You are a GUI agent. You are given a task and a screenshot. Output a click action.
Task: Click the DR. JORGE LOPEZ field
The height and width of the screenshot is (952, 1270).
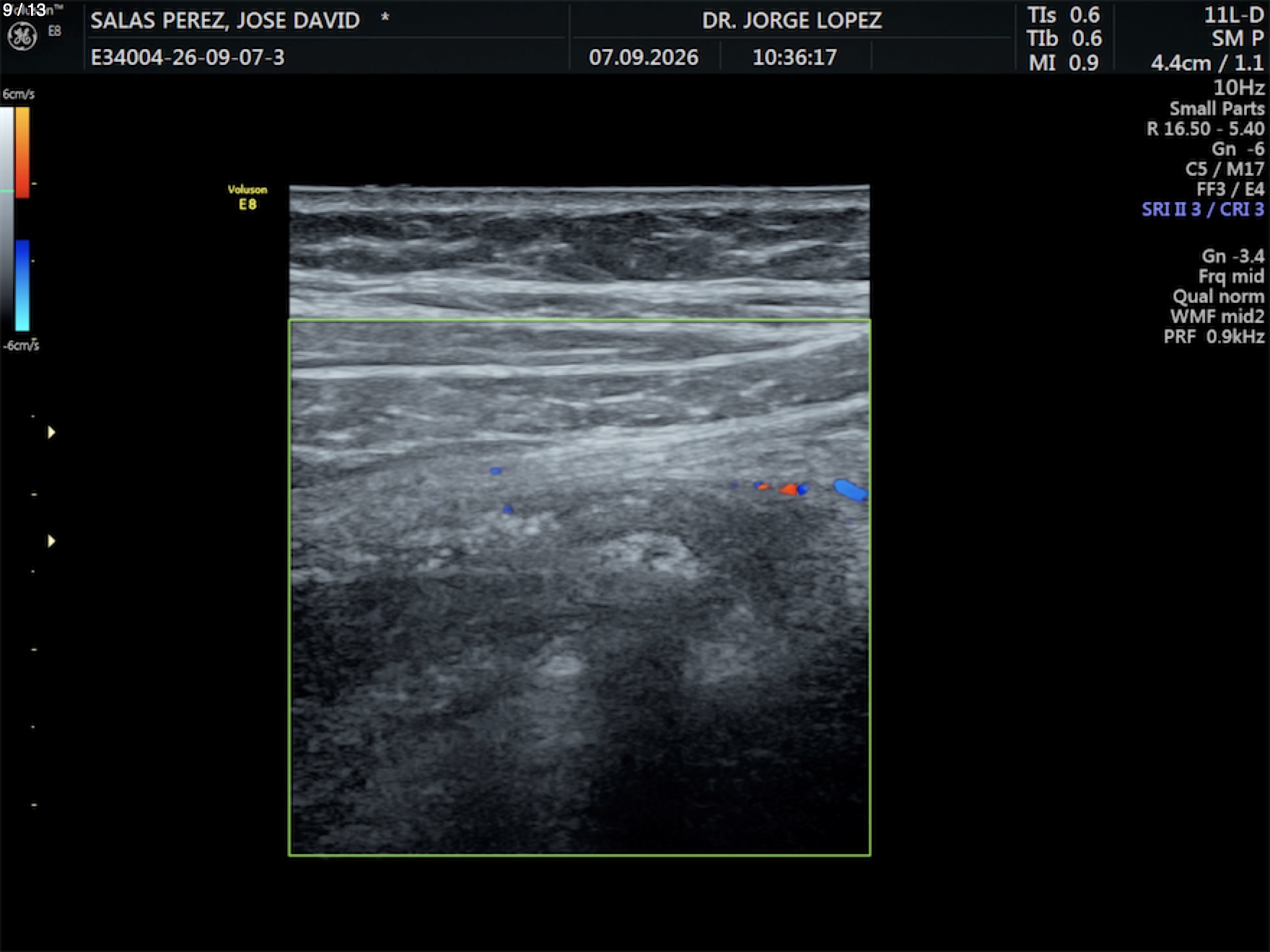(792, 20)
